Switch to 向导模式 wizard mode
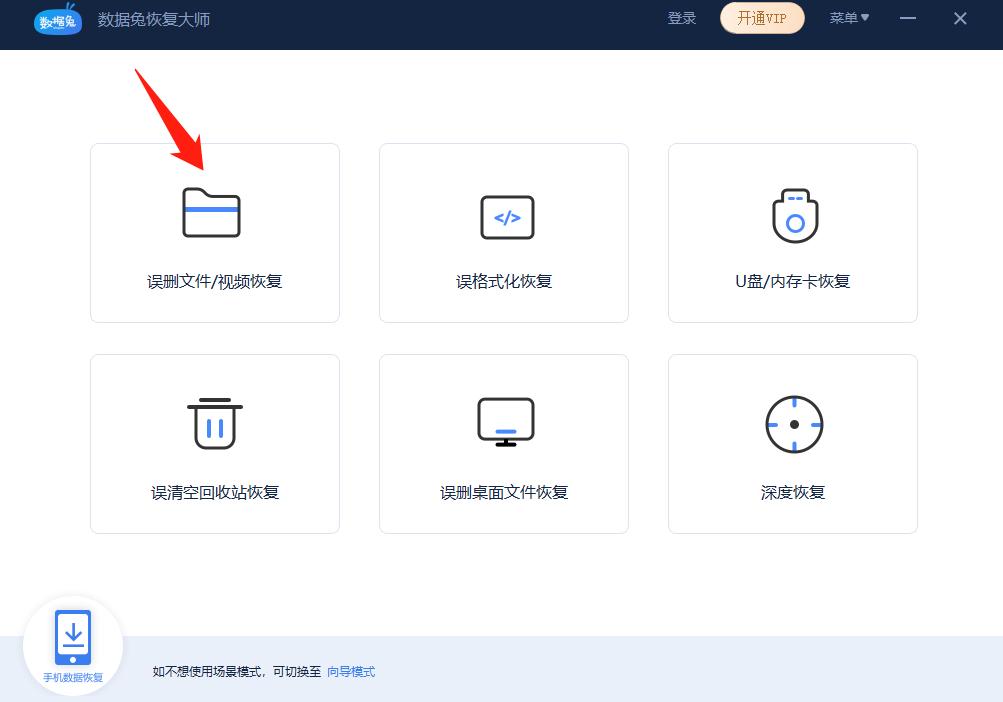This screenshot has height=702, width=1003. (349, 671)
